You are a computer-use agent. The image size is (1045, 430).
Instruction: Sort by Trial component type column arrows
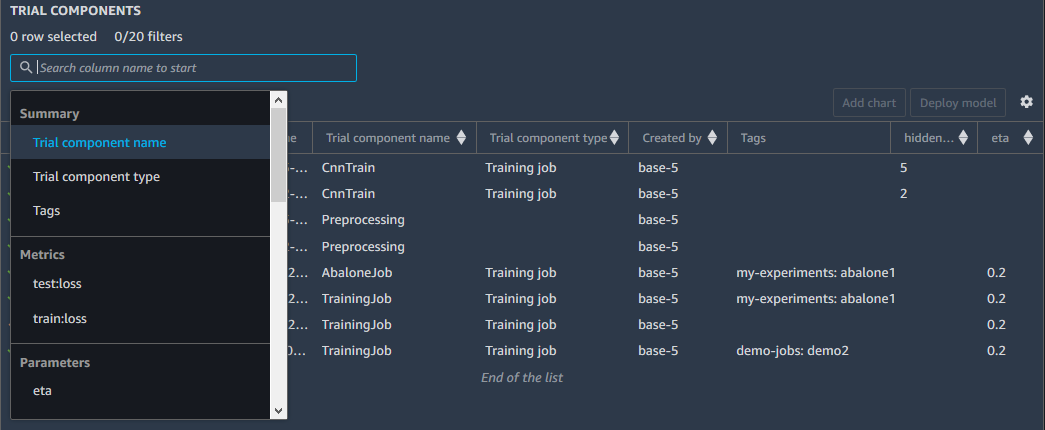tap(618, 138)
